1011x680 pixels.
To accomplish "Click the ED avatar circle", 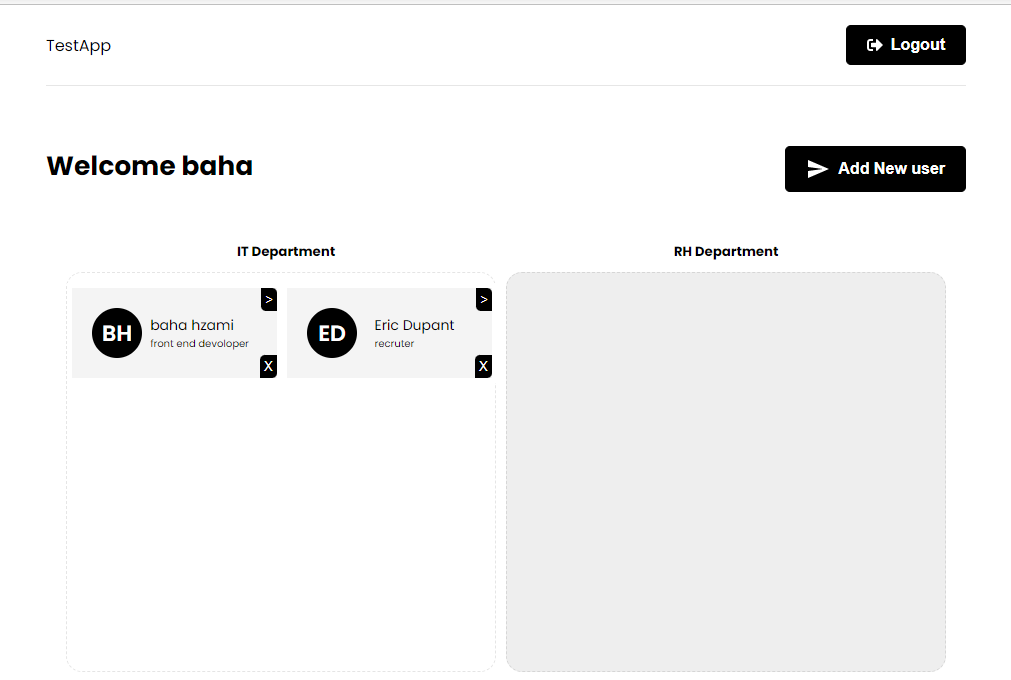I will coord(331,332).
